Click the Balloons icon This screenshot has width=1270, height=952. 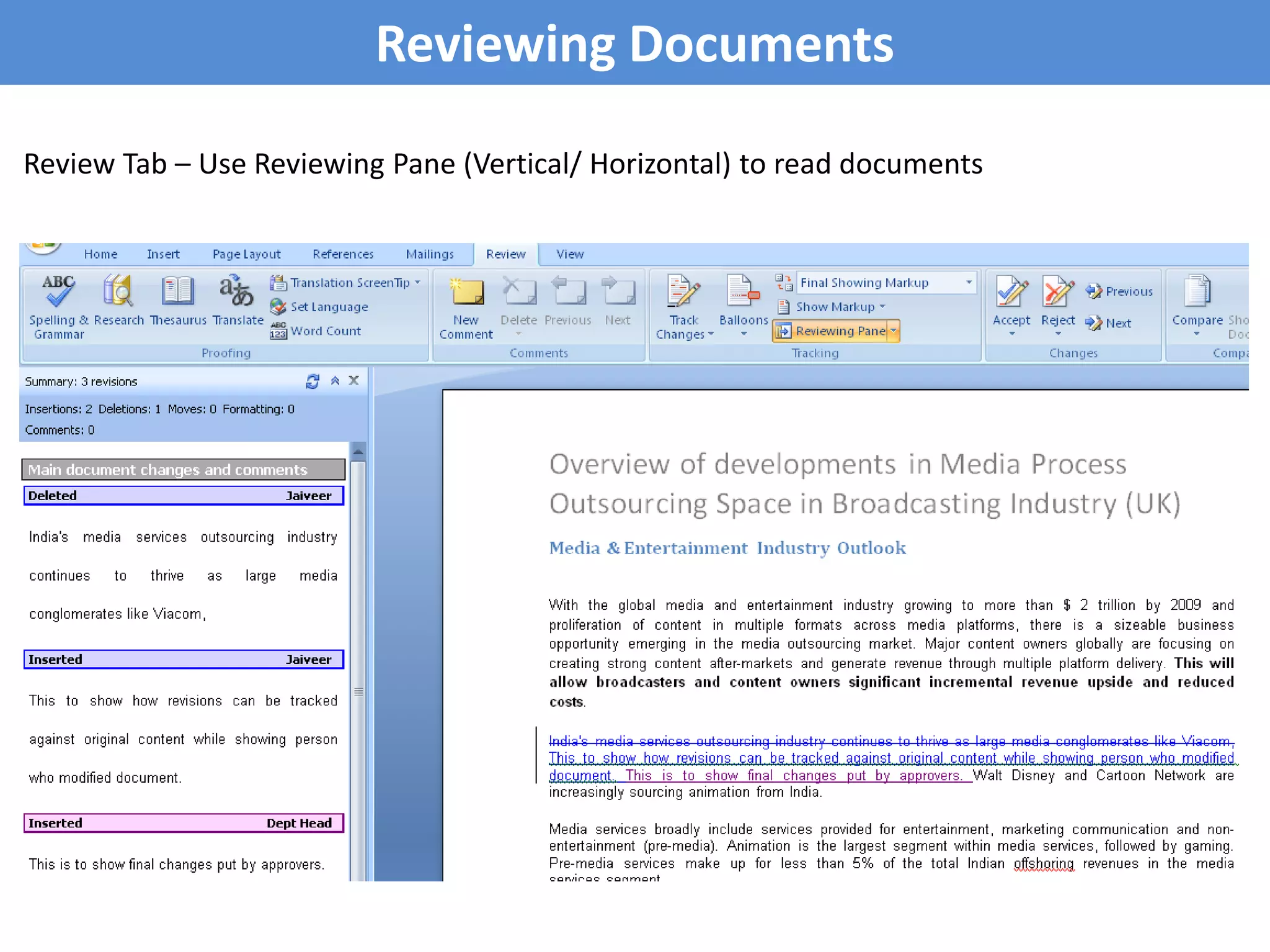coord(743,291)
